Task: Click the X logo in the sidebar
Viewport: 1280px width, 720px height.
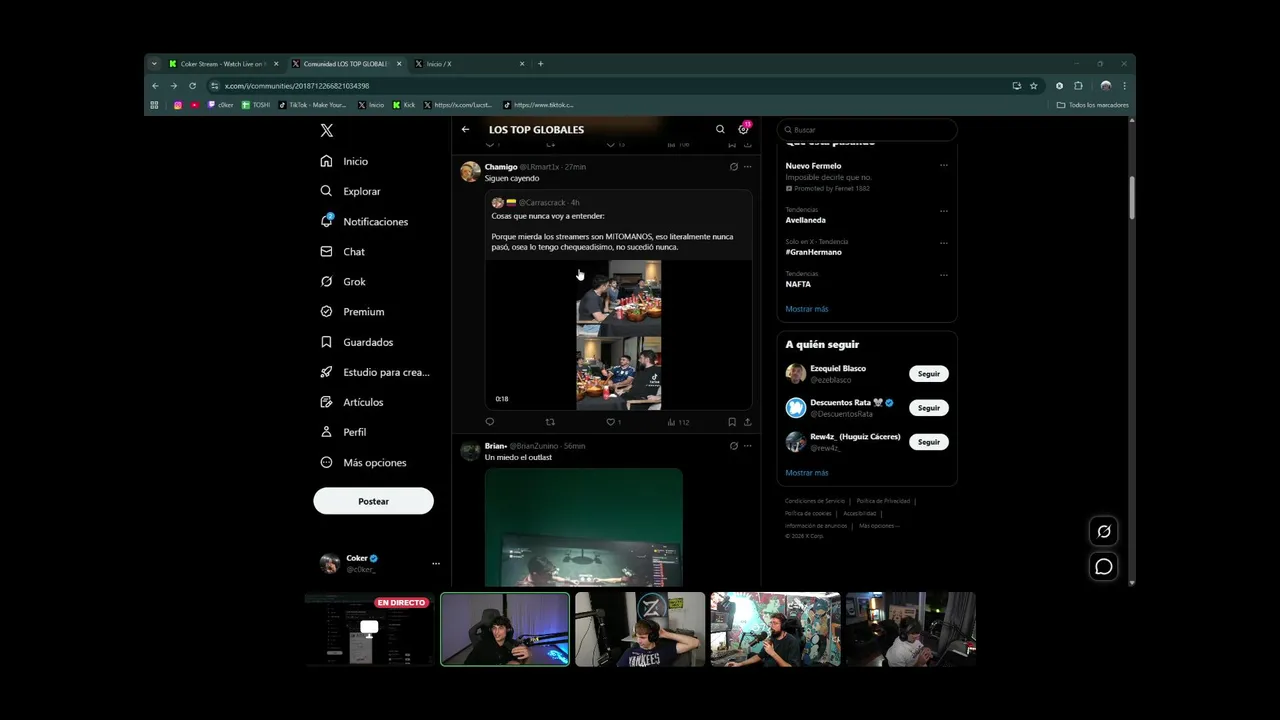Action: 326,131
